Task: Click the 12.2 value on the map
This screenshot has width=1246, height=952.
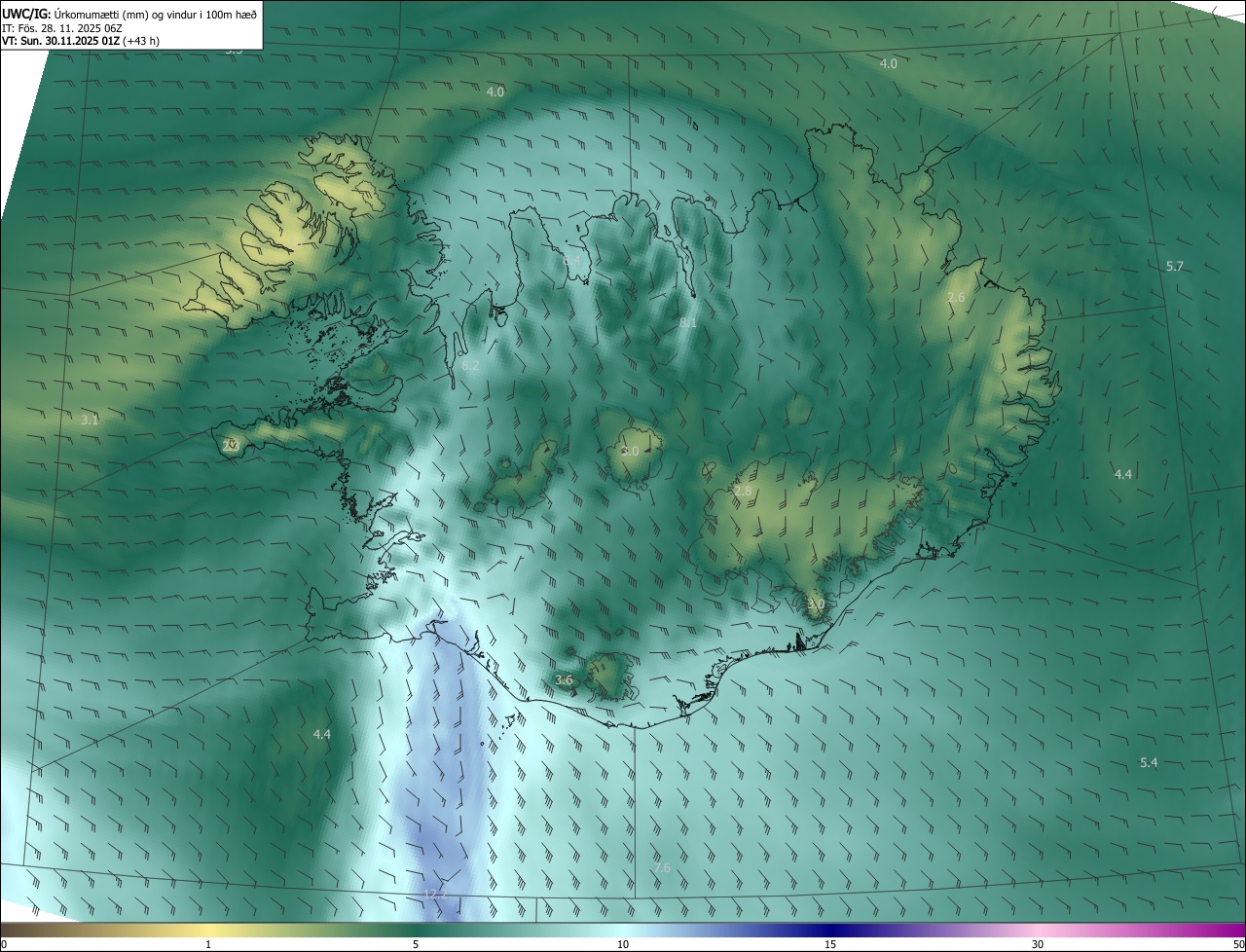Action: coord(435,894)
